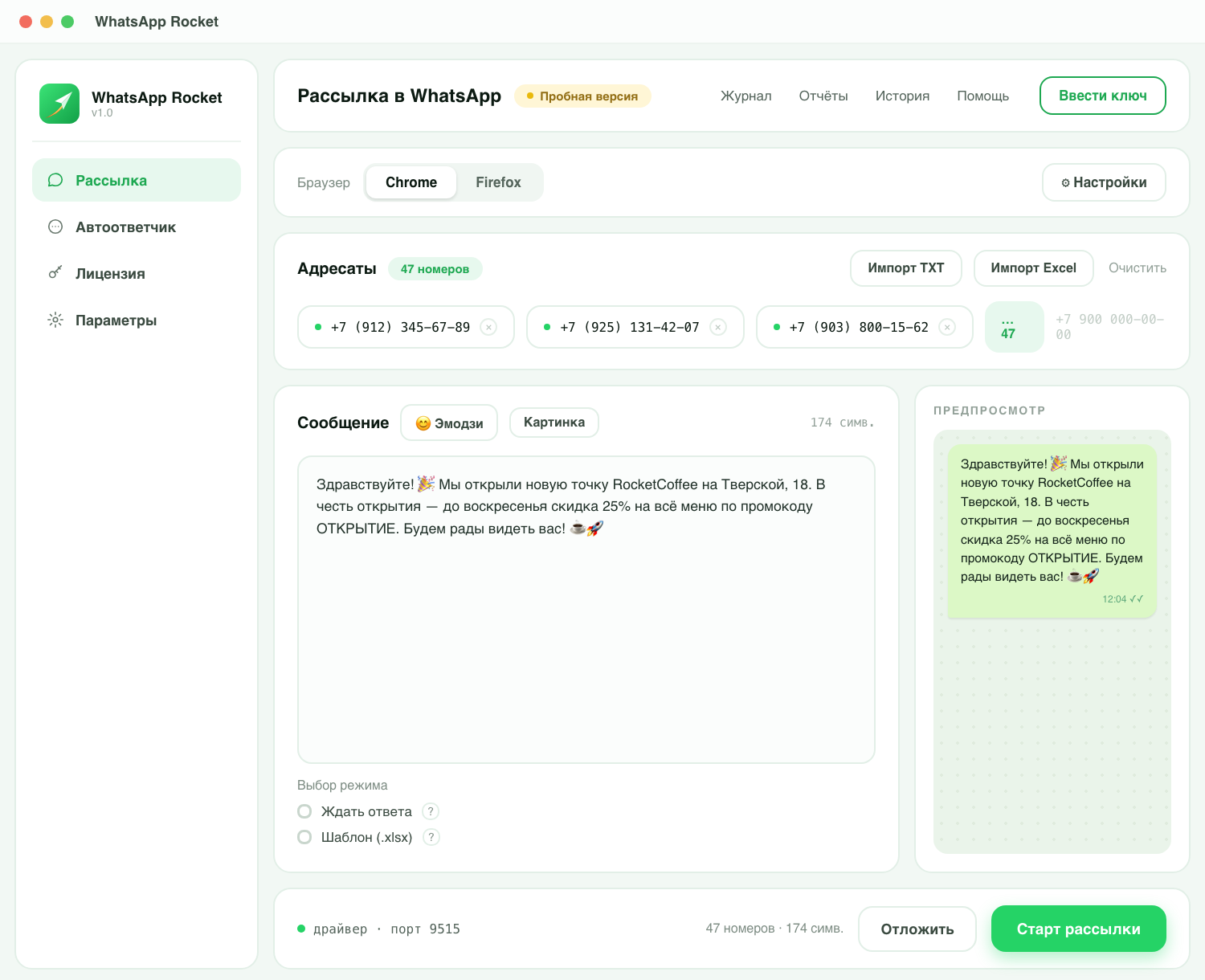This screenshot has width=1205, height=980.
Task: Click inside the message text area
Action: click(586, 610)
